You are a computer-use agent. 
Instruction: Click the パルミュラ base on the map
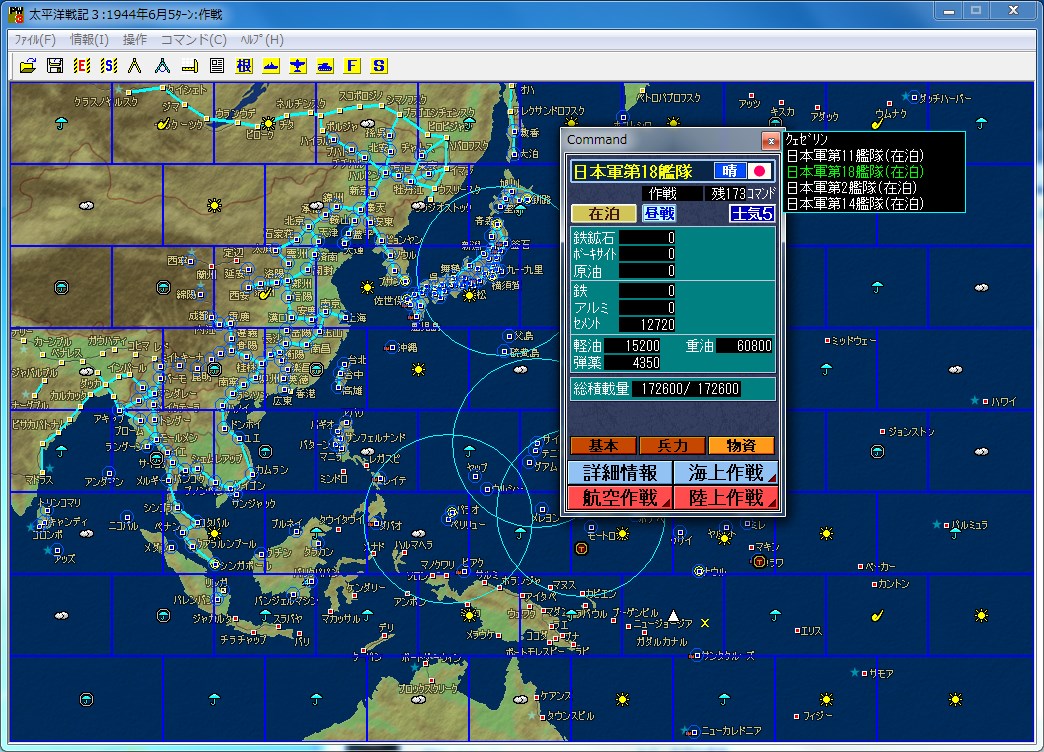947,525
